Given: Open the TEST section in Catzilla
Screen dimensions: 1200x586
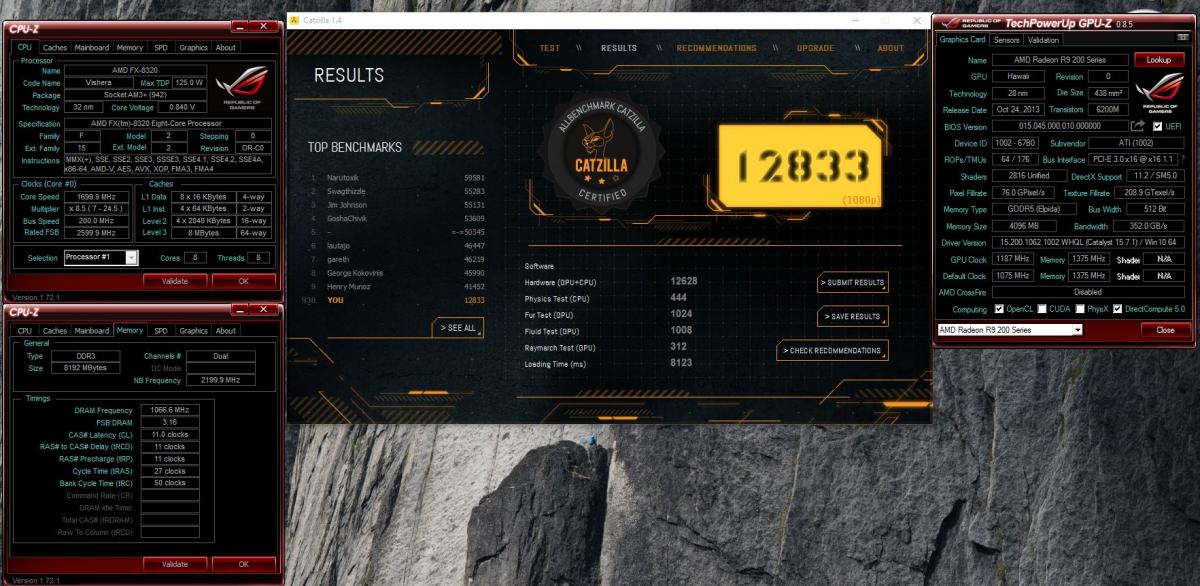Looking at the screenshot, I should point(550,48).
